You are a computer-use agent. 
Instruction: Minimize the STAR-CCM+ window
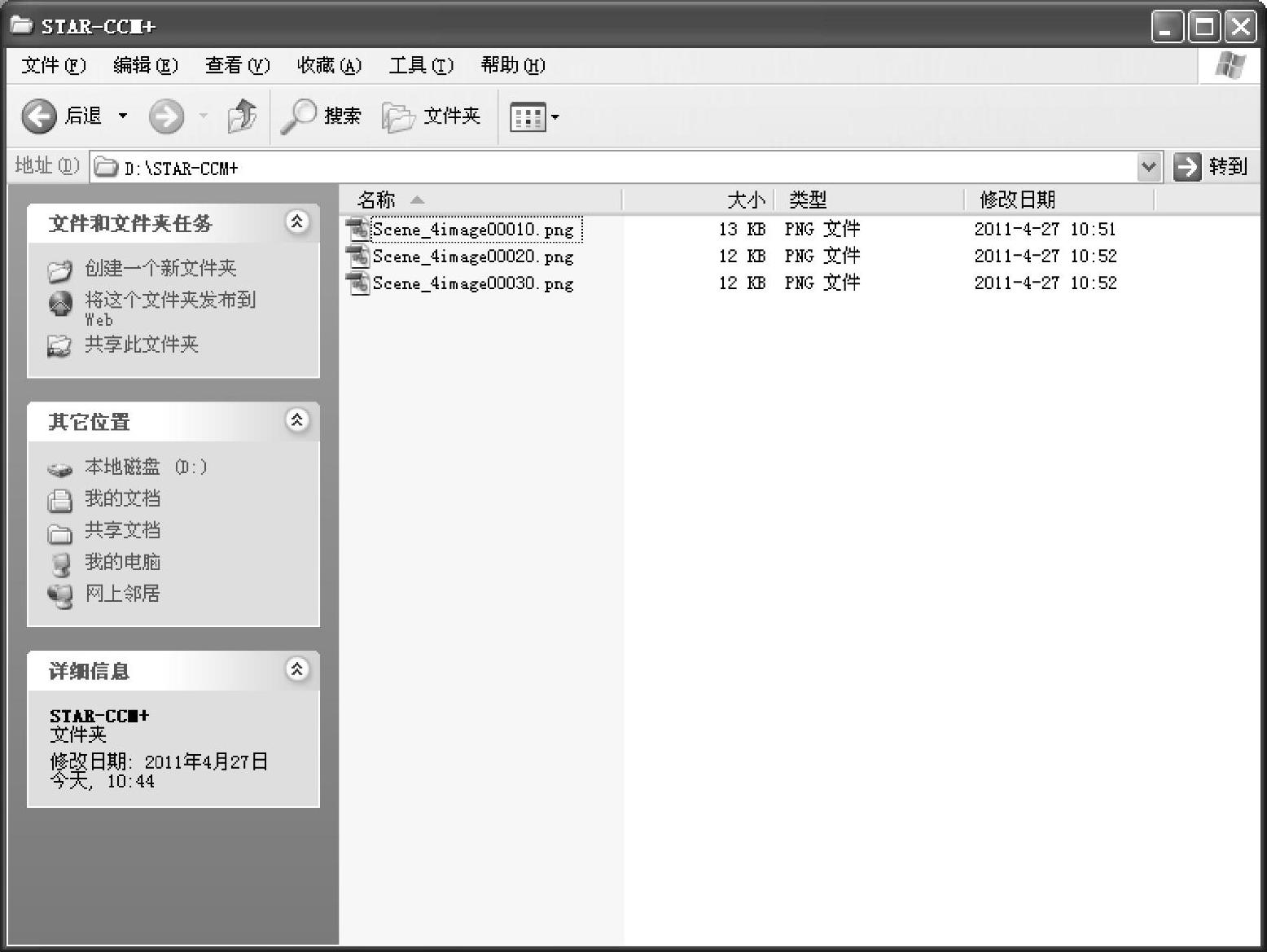click(x=1167, y=27)
